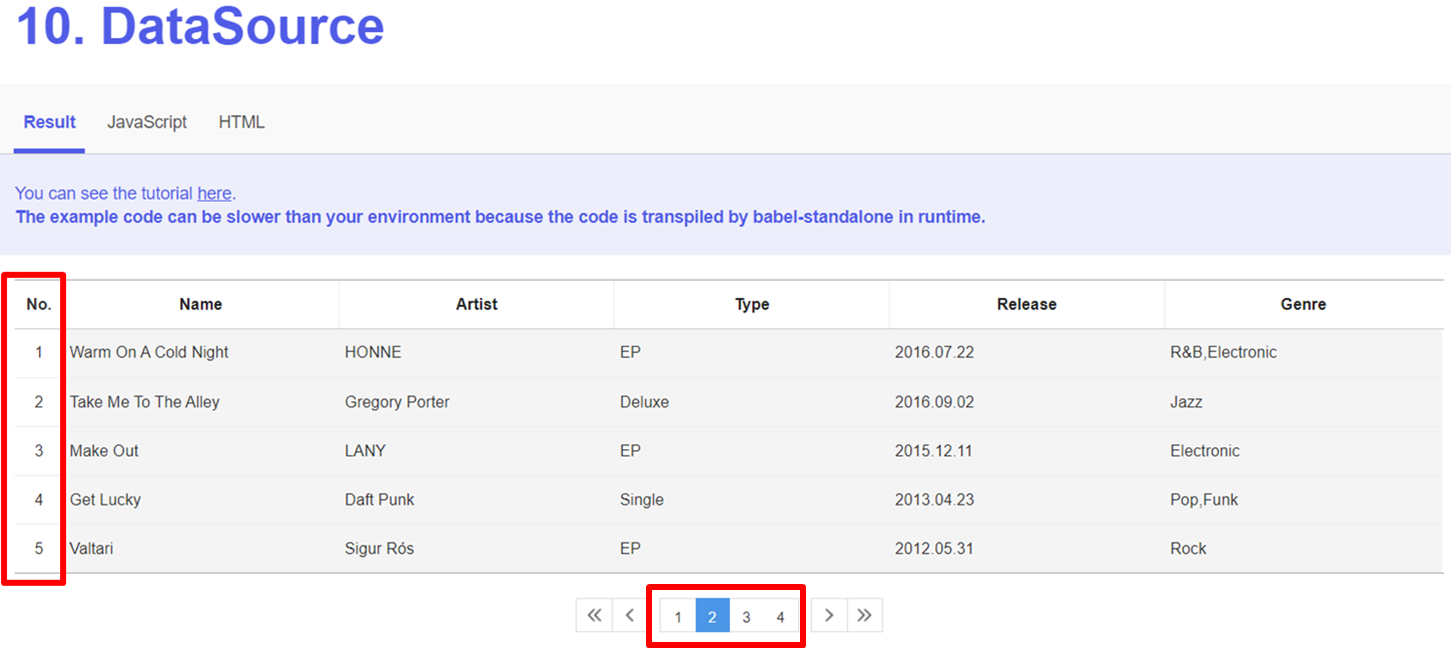The image size is (1451, 648).
Task: Click the Genre column header
Action: pyautogui.click(x=1303, y=304)
